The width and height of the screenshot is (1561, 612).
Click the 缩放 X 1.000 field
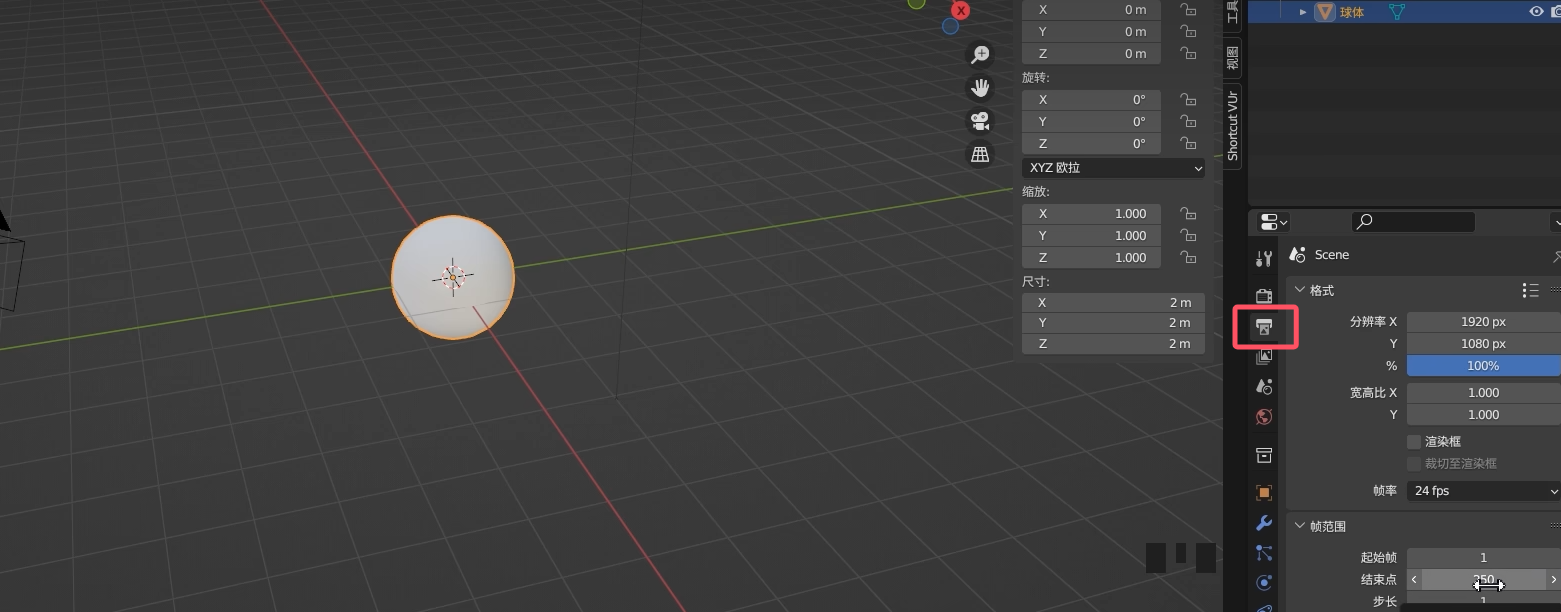pos(1091,214)
